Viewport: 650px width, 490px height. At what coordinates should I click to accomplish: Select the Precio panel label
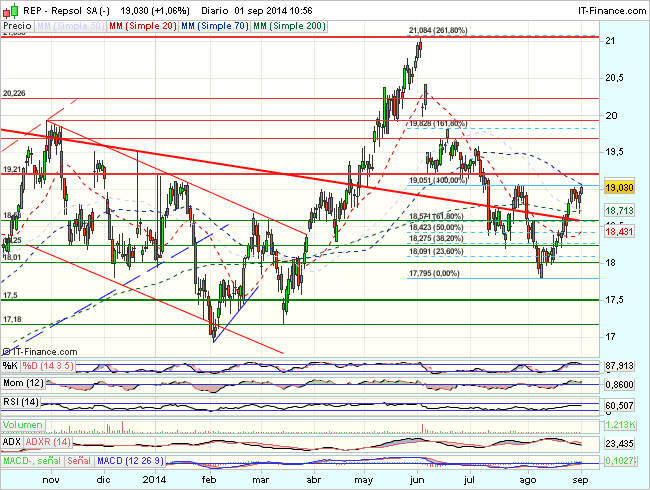pos(15,24)
